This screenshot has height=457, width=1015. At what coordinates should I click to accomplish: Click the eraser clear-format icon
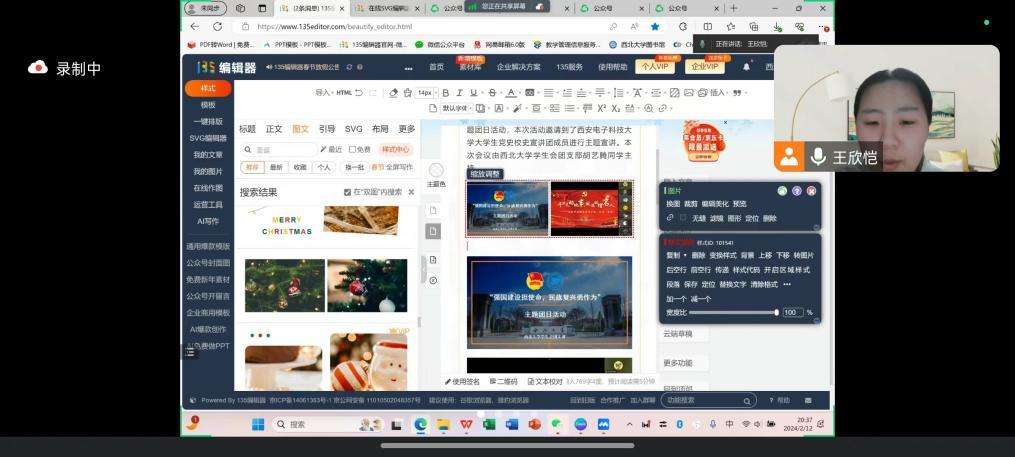393,93
